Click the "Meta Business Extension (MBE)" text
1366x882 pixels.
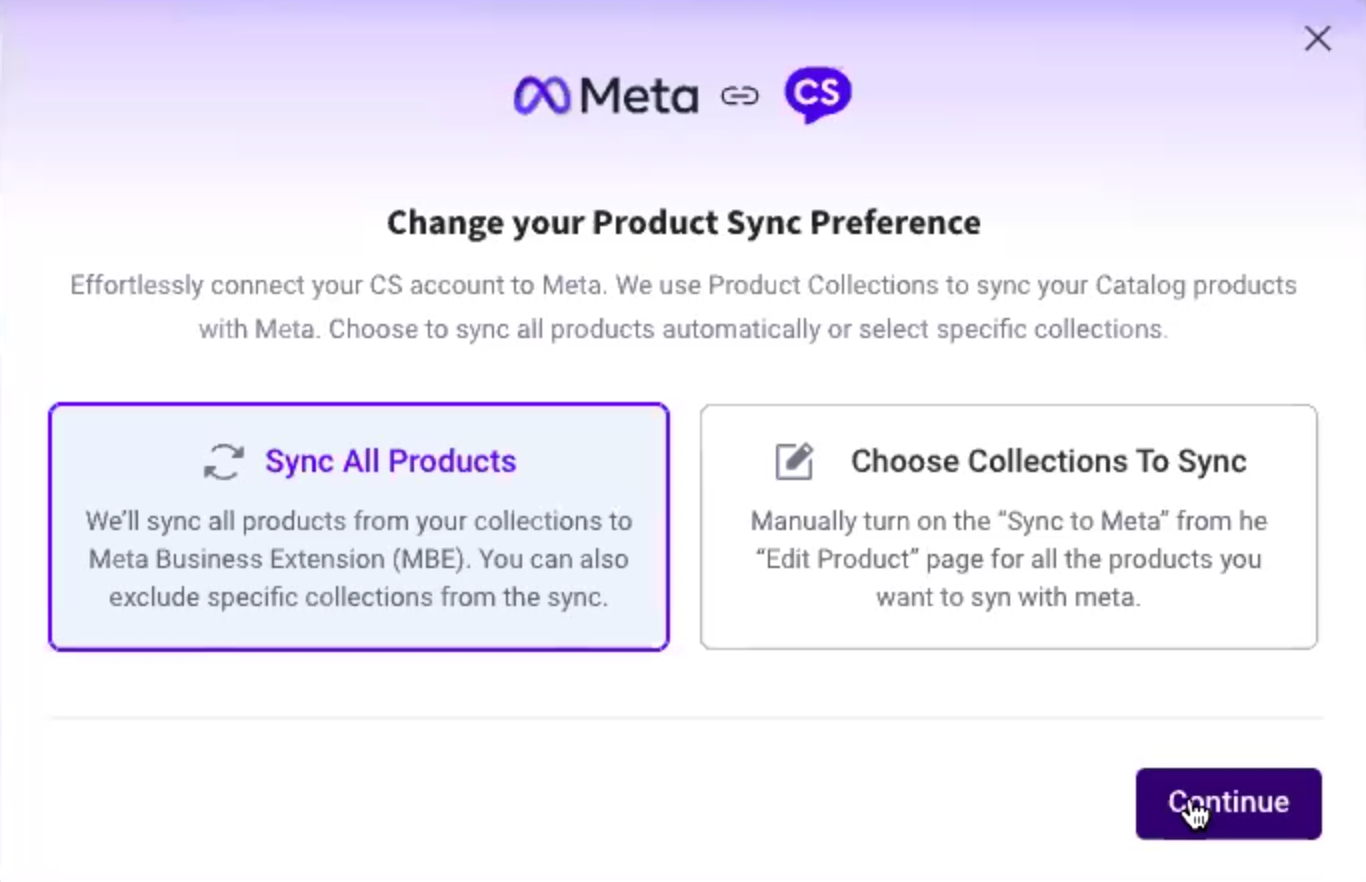(x=277, y=559)
